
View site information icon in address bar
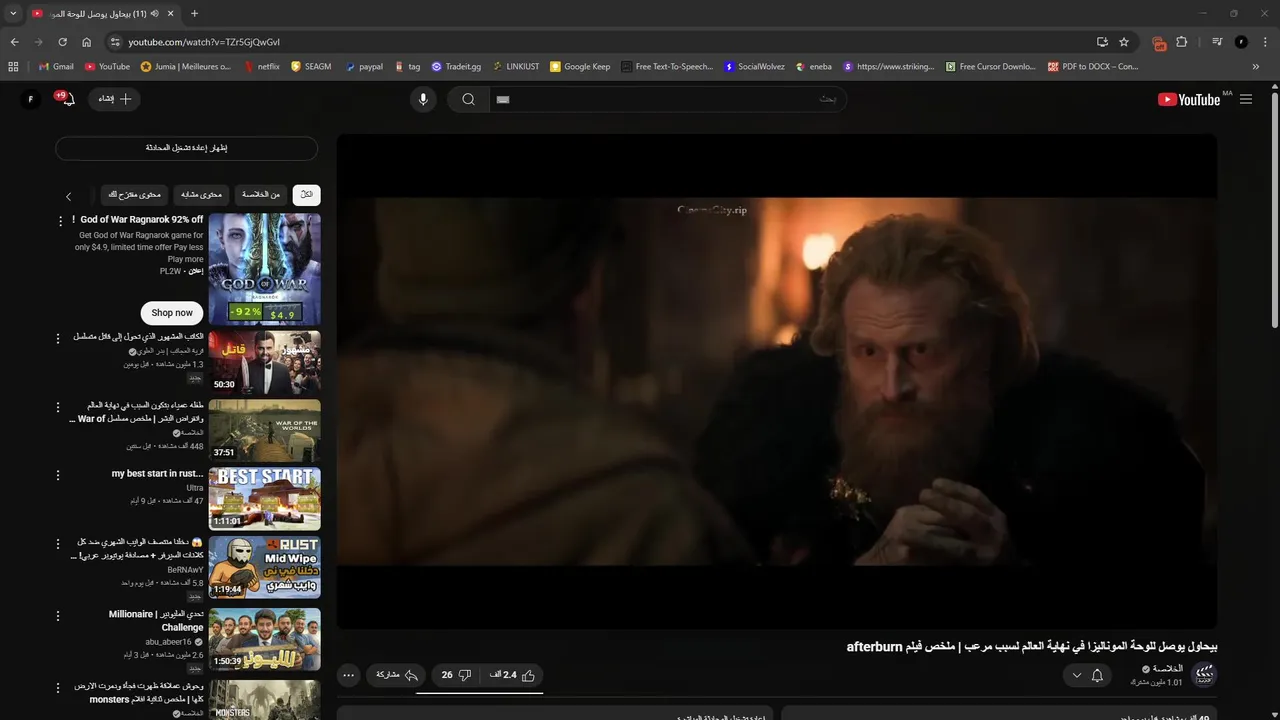pyautogui.click(x=115, y=42)
